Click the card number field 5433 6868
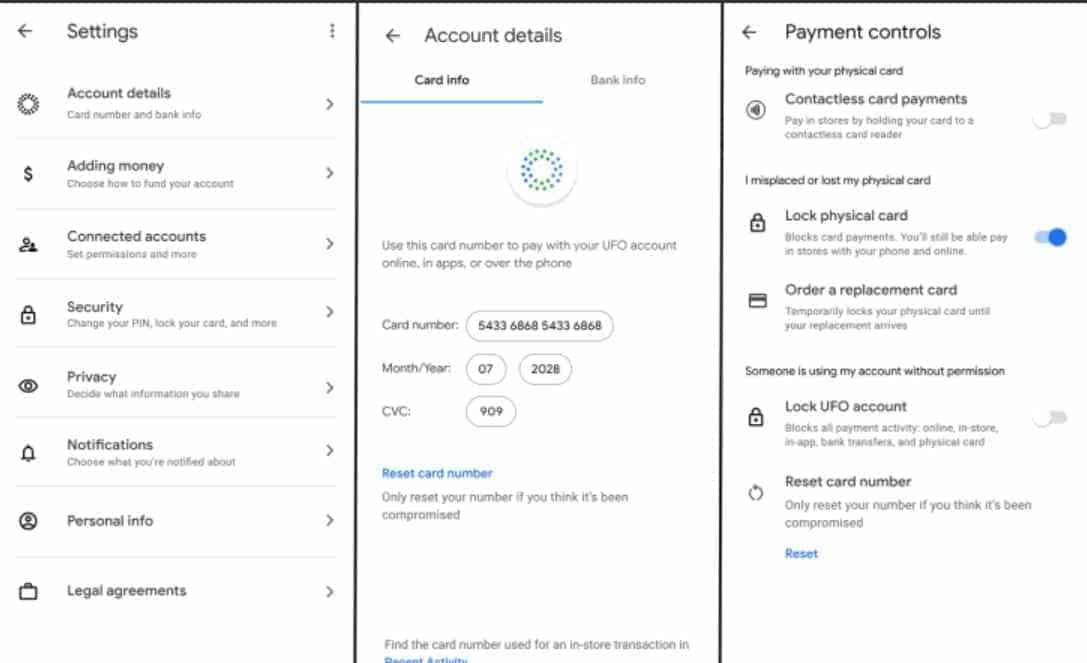 (539, 325)
